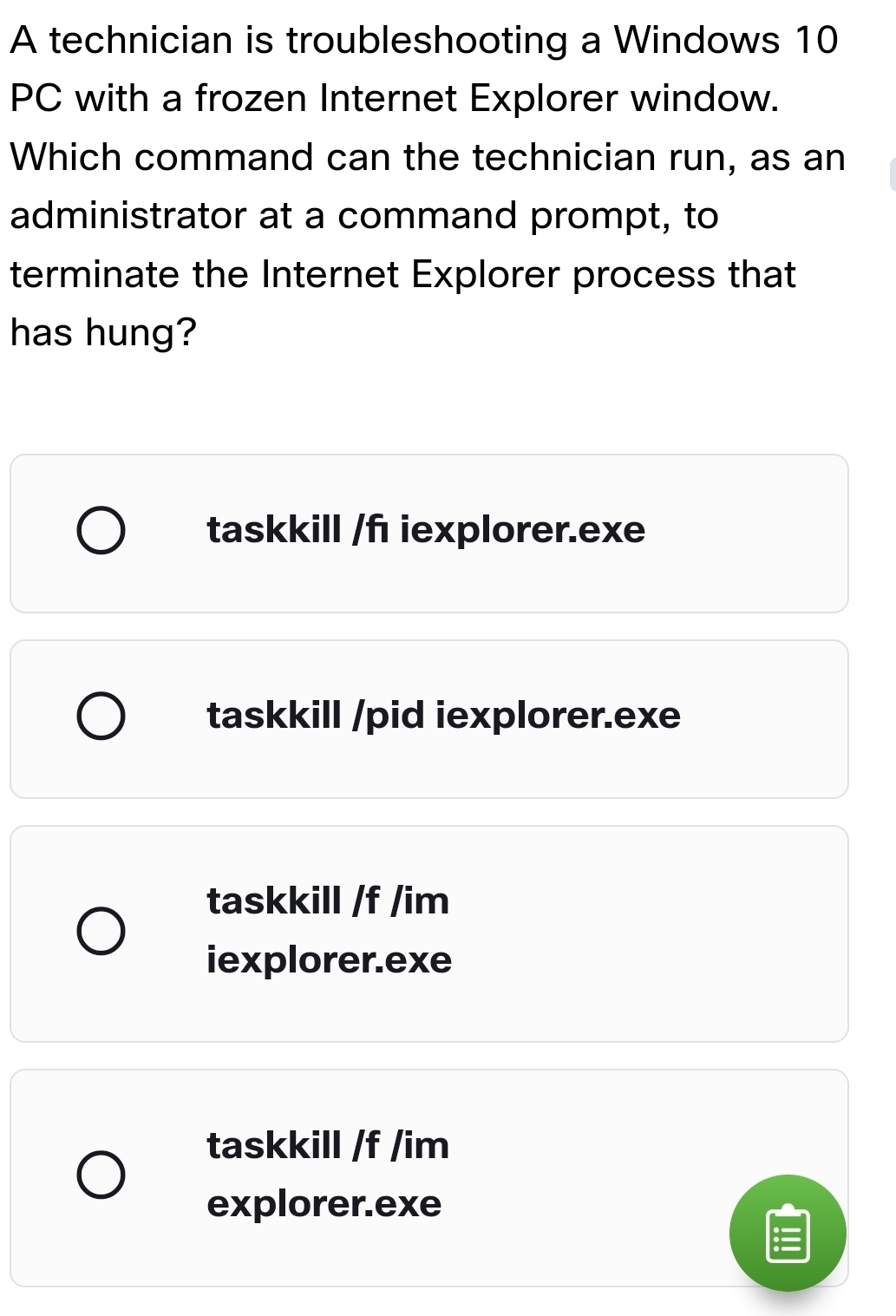The image size is (896, 1316).
Task: Click the scrollbar handle on the right edge
Action: click(x=892, y=175)
